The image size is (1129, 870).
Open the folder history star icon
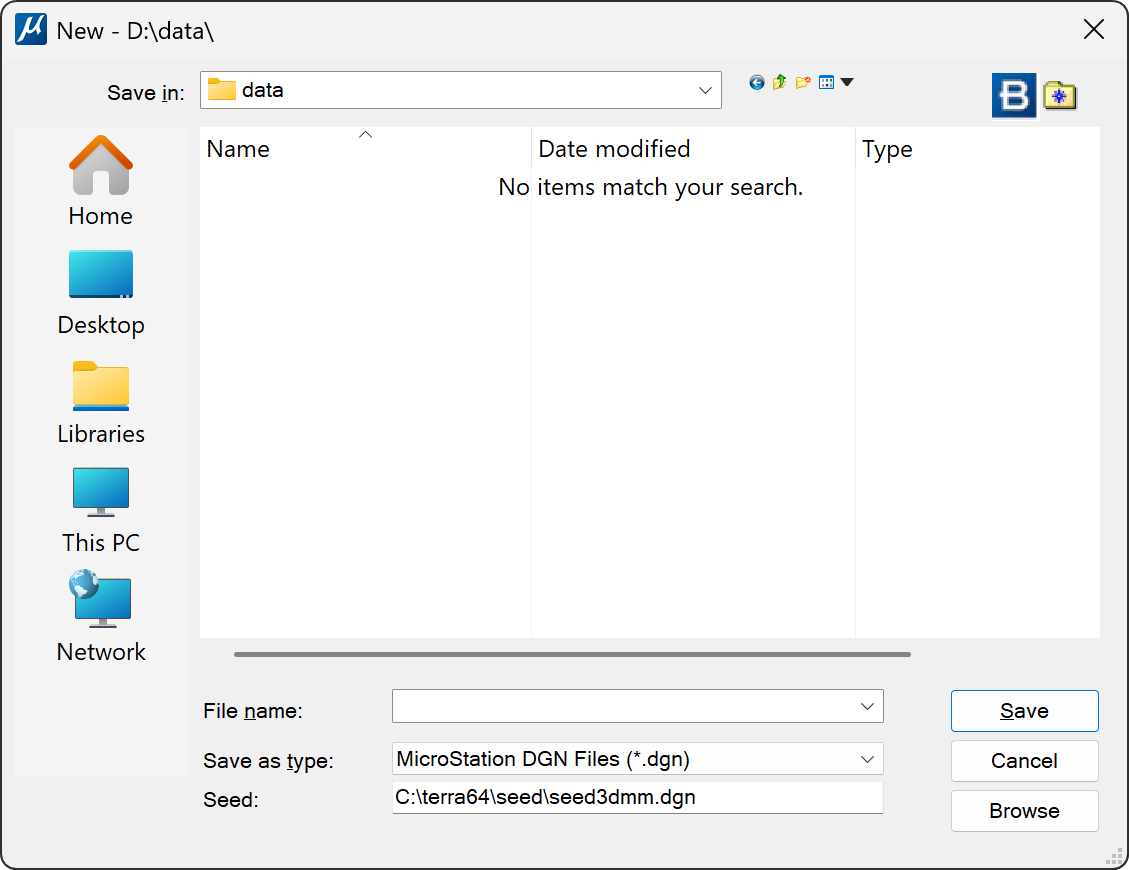[1060, 95]
